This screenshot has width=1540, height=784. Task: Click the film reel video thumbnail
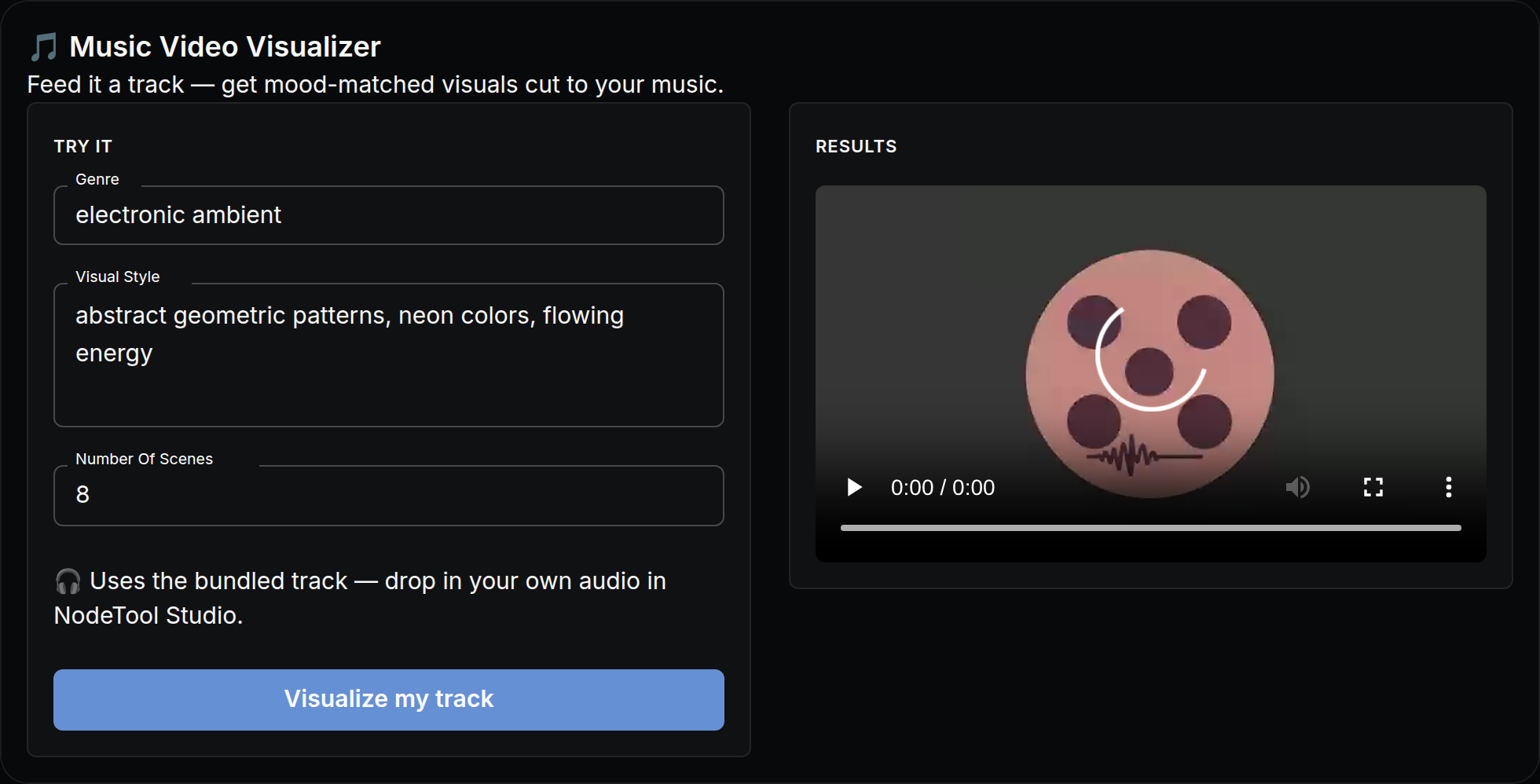pos(1150,373)
